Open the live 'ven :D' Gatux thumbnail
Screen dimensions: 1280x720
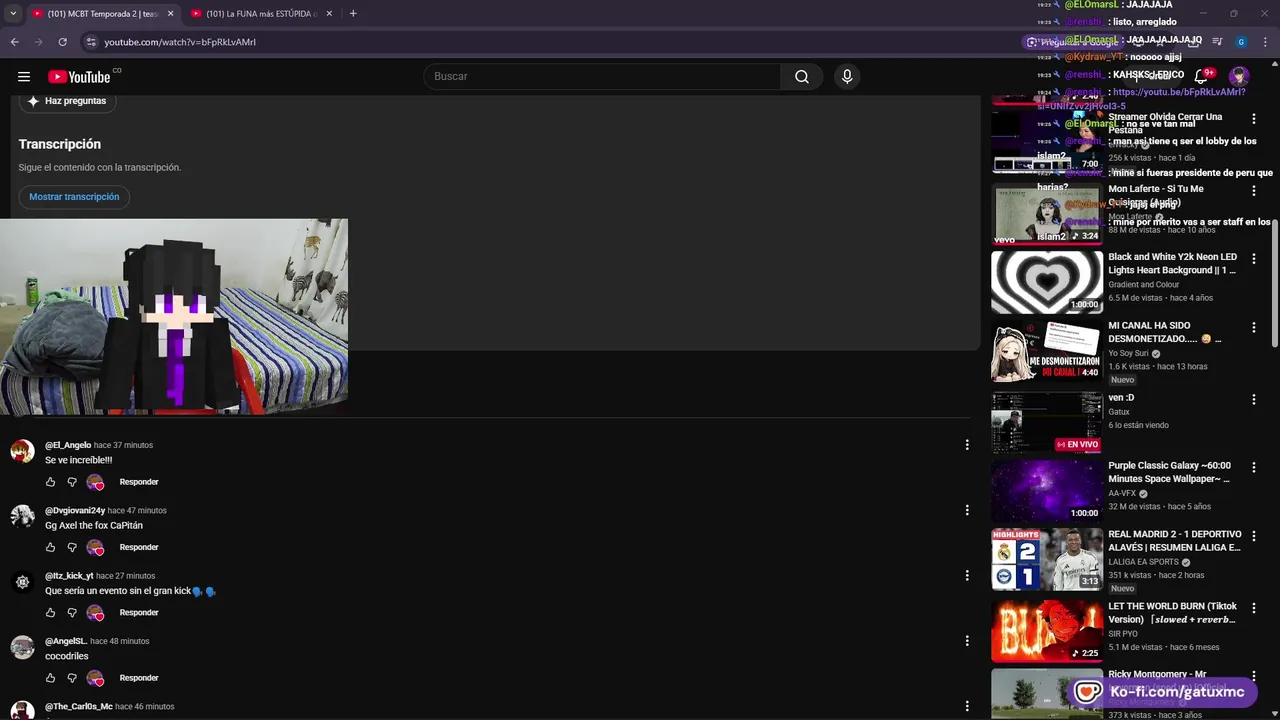[1046, 422]
